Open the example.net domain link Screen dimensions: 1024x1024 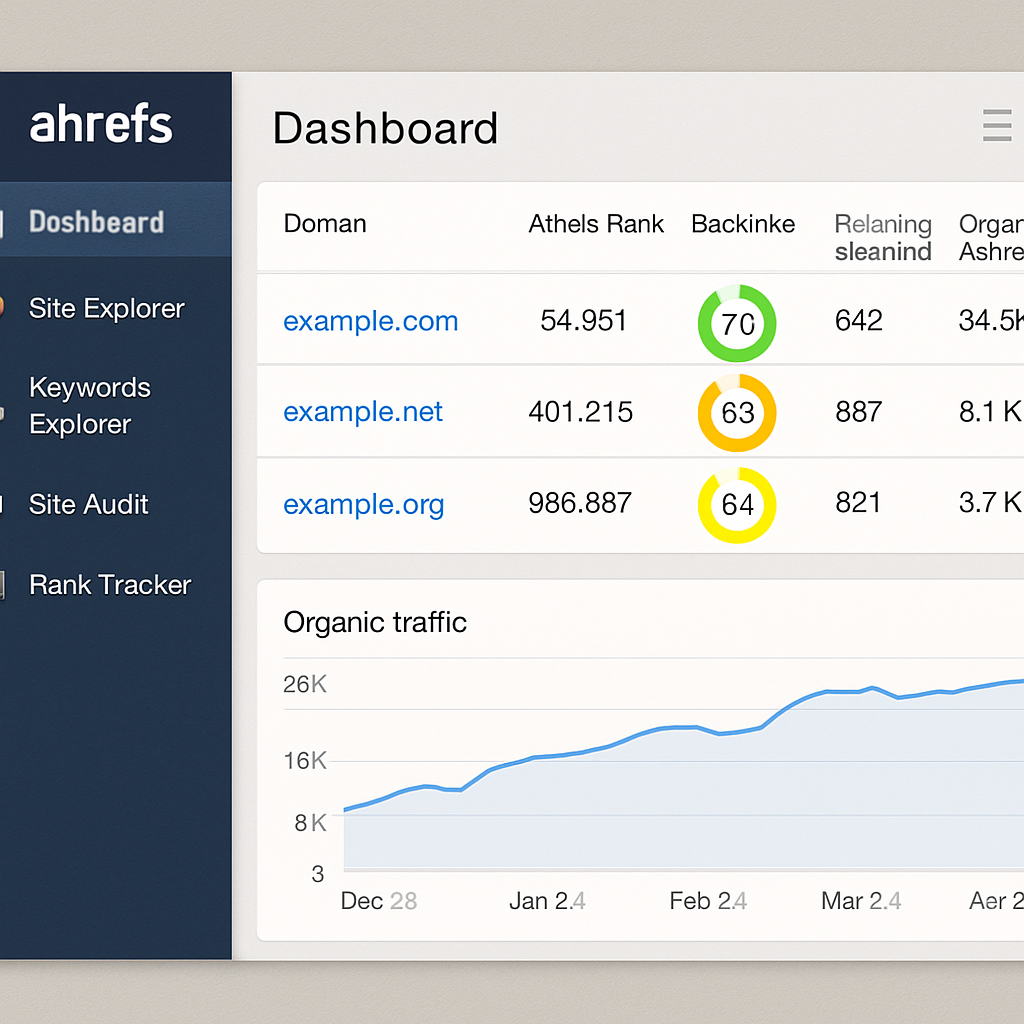363,412
